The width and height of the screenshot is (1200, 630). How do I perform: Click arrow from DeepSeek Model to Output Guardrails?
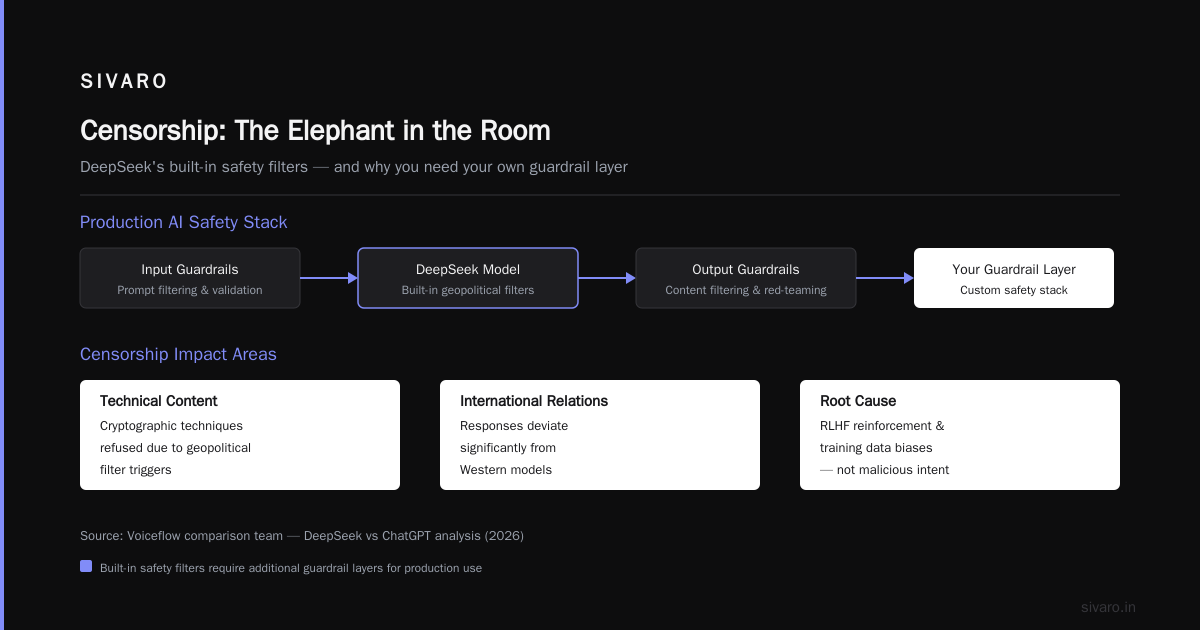(607, 278)
